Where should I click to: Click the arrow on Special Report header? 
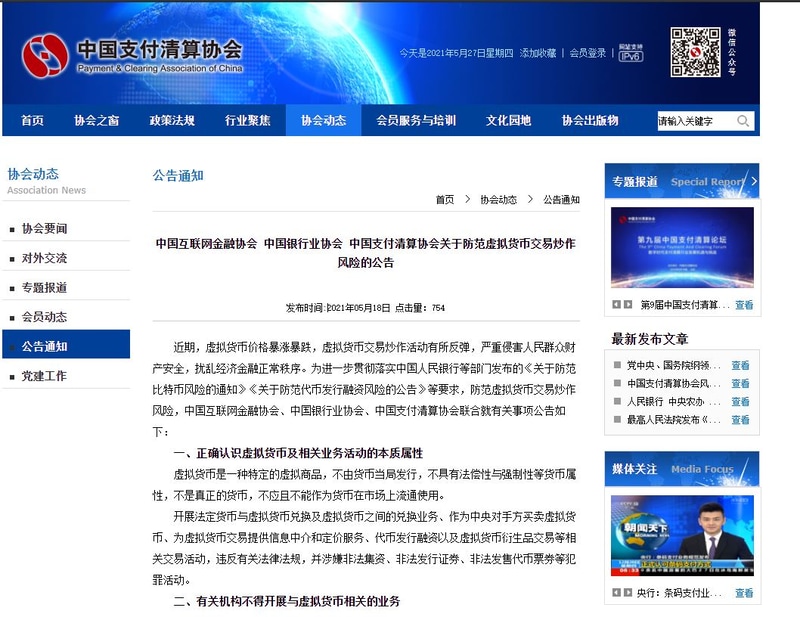(754, 181)
